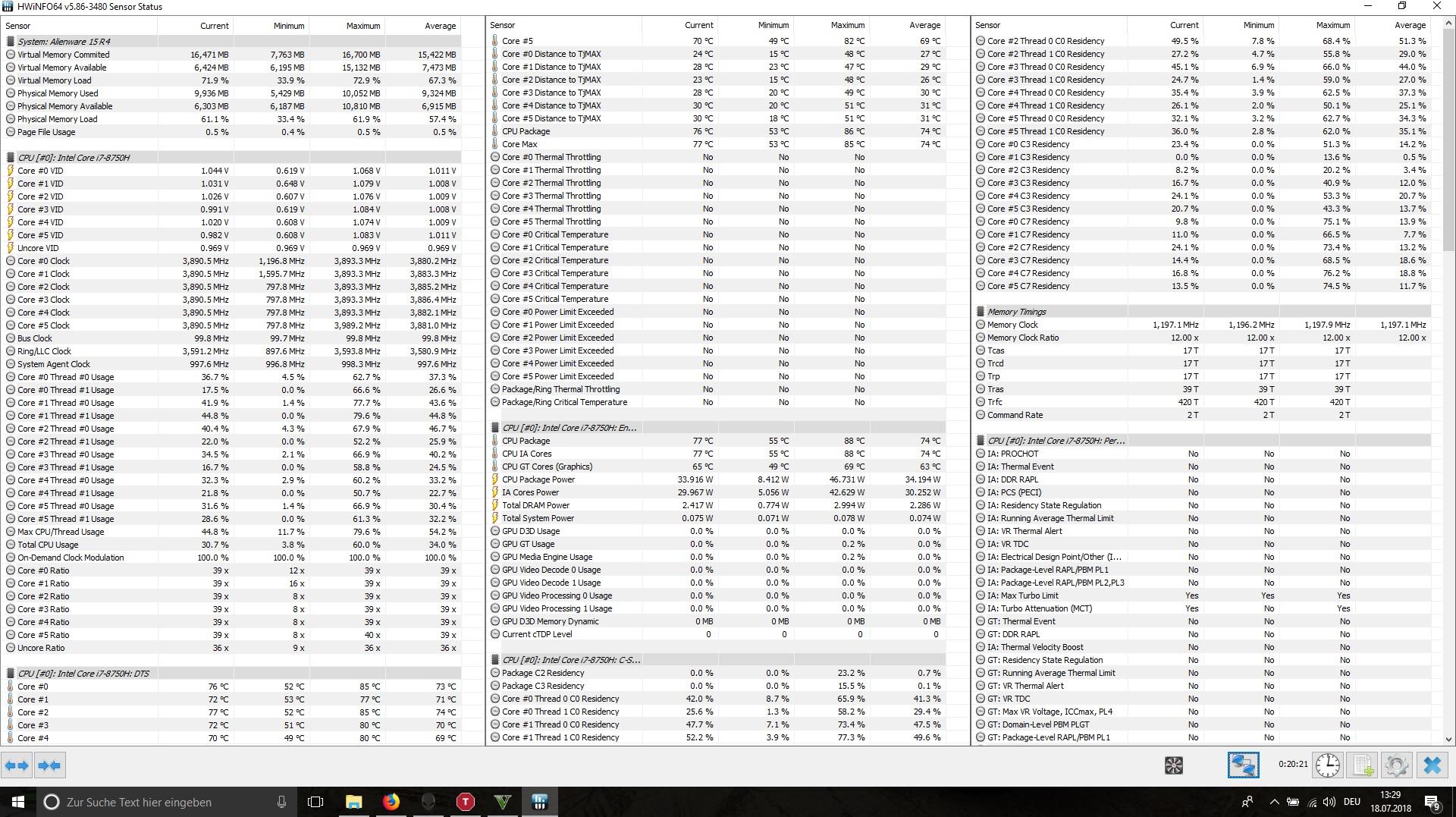Click the lightning icon beside Total DRAM Power
1456x817 pixels.
495,505
